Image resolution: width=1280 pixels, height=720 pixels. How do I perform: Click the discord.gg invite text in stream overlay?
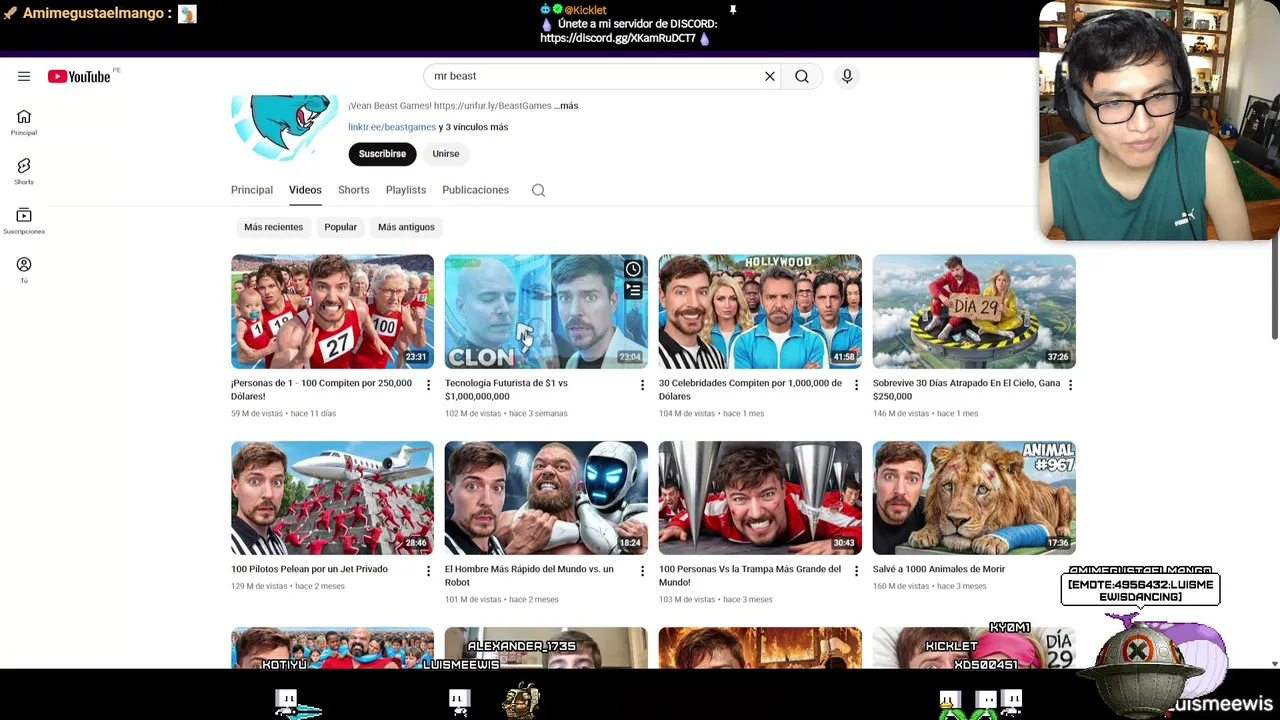[x=618, y=38]
